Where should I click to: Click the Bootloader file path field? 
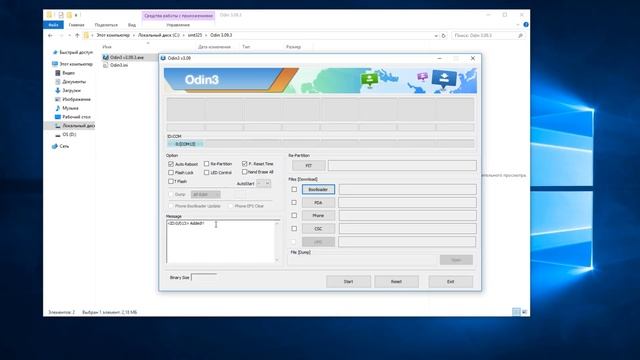point(407,189)
